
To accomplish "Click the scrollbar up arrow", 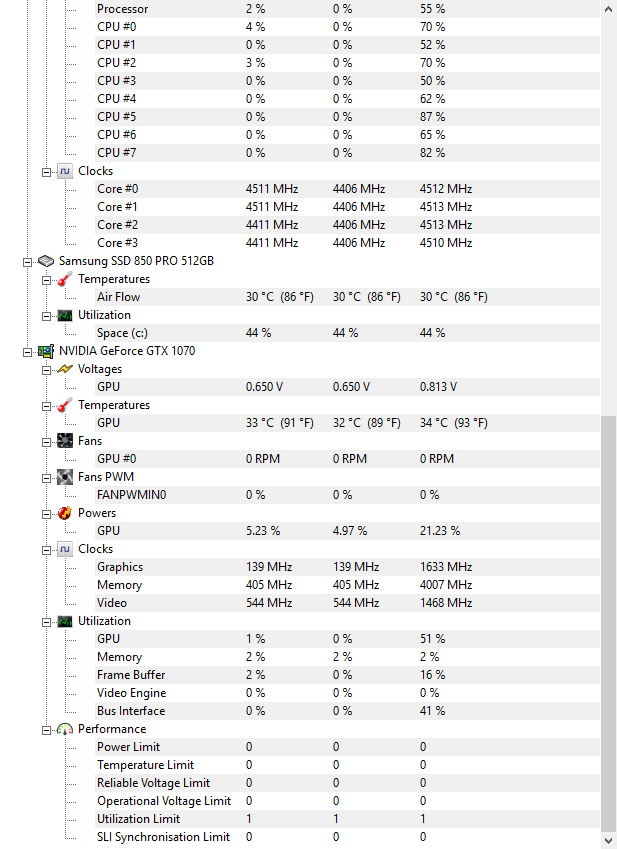I will [609, 9].
